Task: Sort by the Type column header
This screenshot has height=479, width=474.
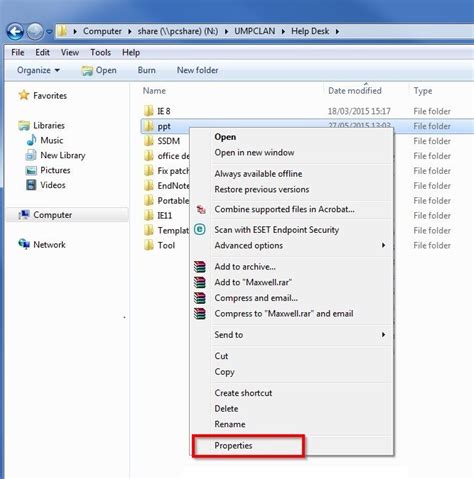Action: pos(423,91)
